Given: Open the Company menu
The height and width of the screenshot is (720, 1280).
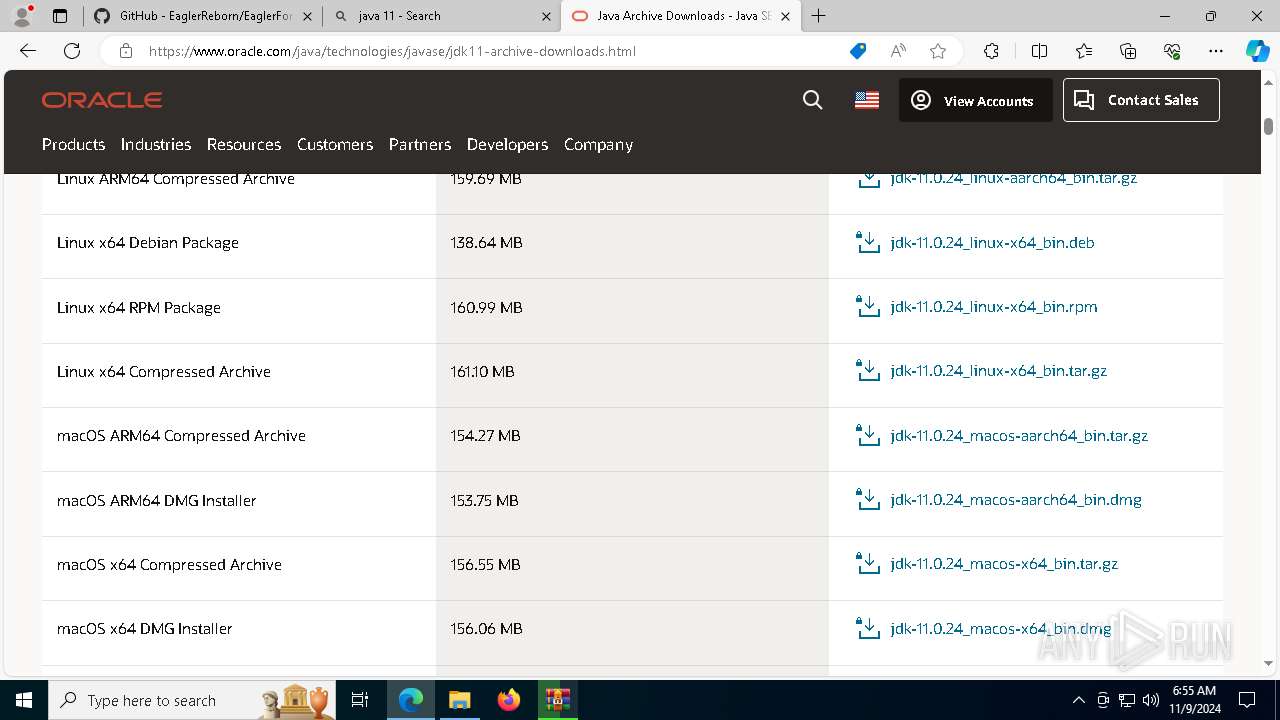Looking at the screenshot, I should (598, 144).
